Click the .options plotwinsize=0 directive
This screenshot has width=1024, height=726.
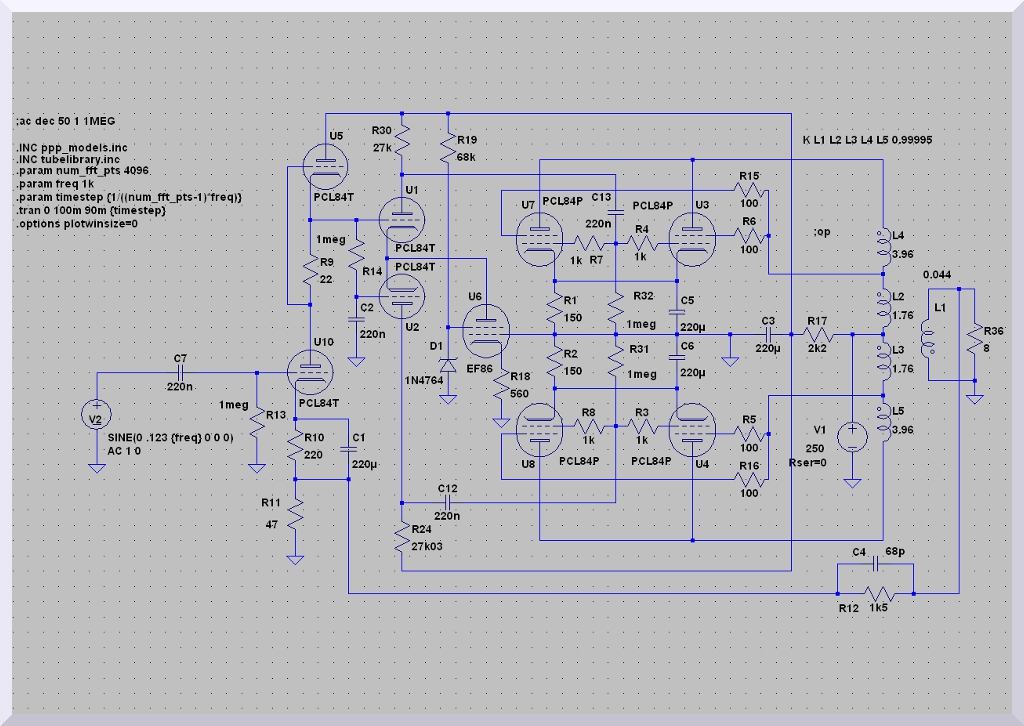click(77, 224)
